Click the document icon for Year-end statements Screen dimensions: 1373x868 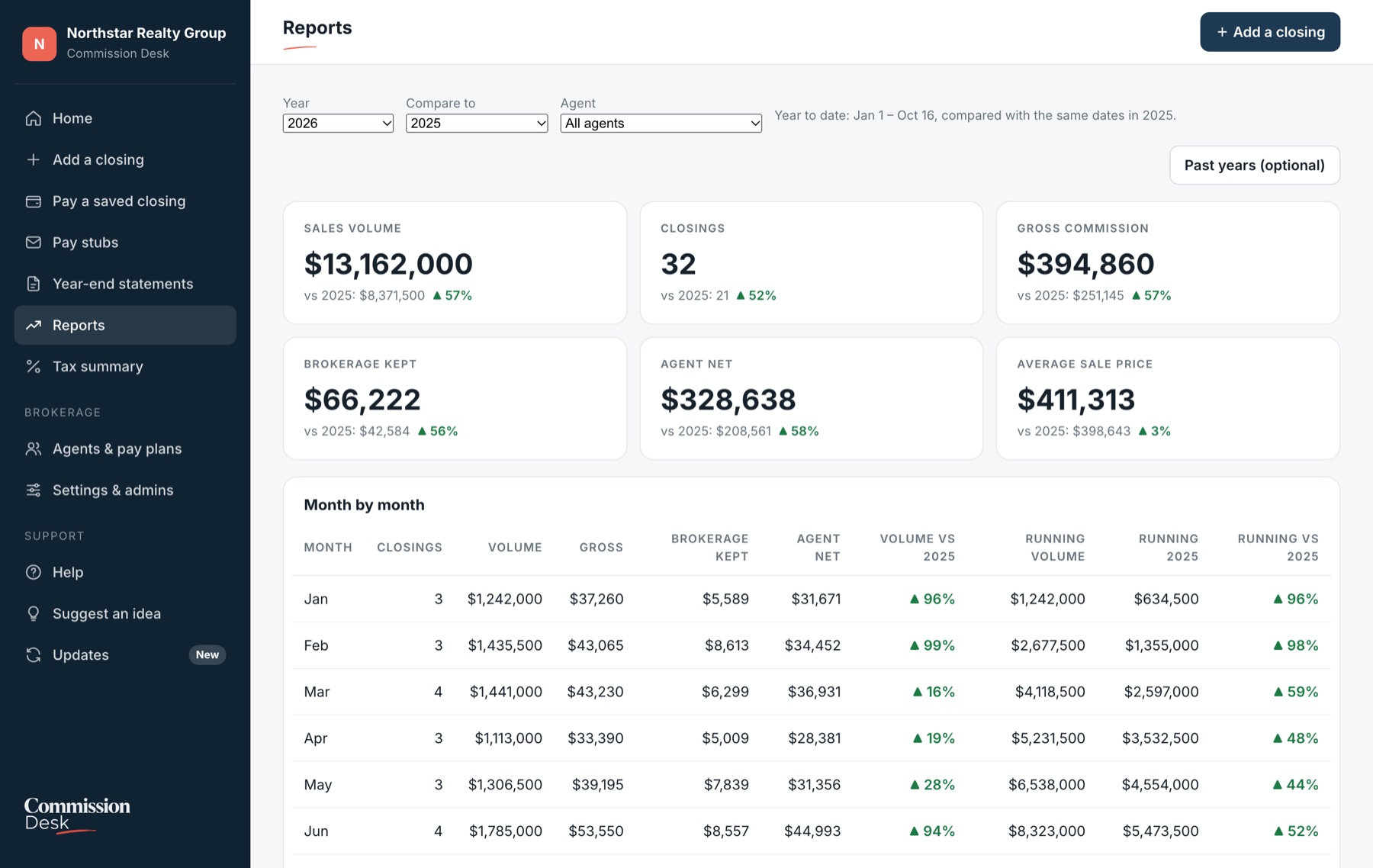click(33, 284)
